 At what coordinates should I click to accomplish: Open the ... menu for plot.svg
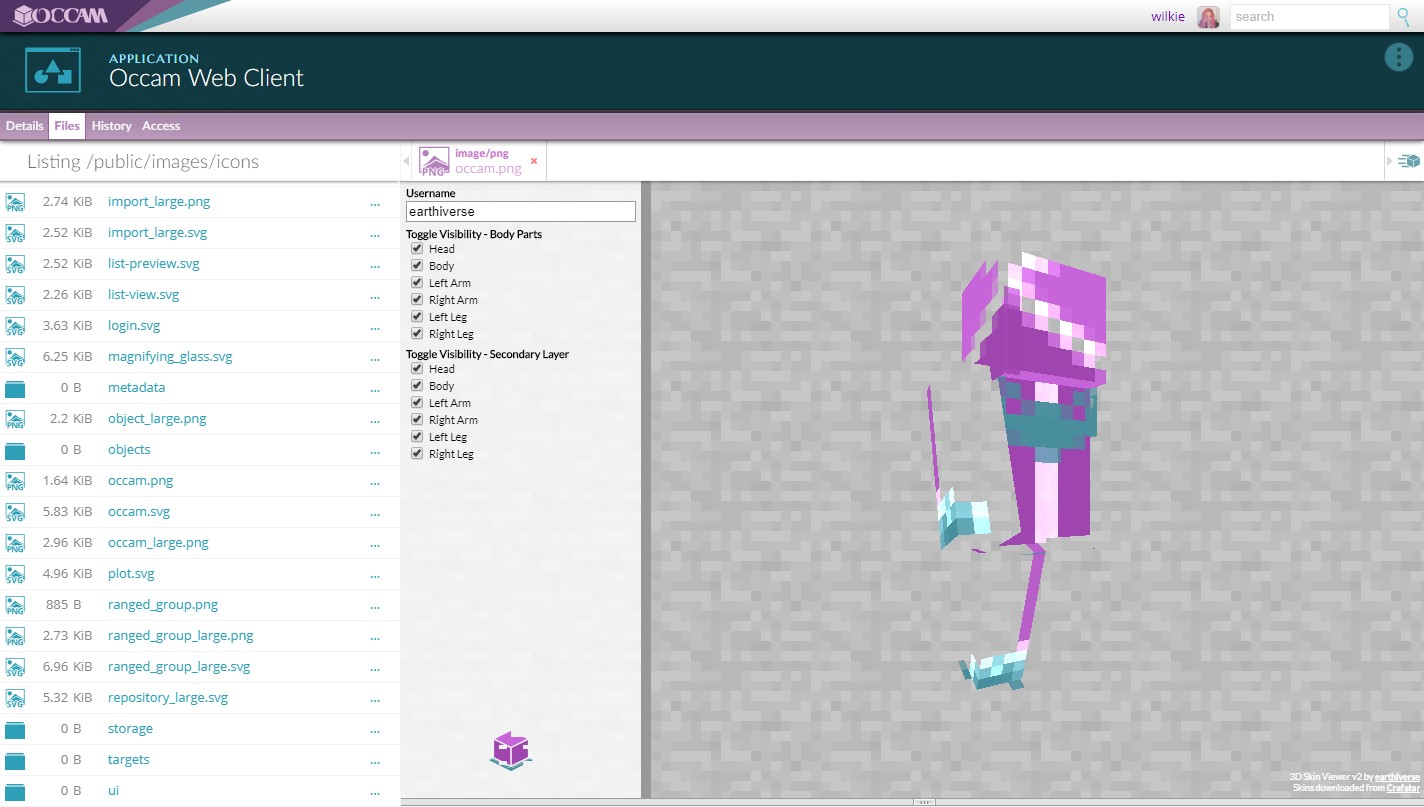point(375,575)
